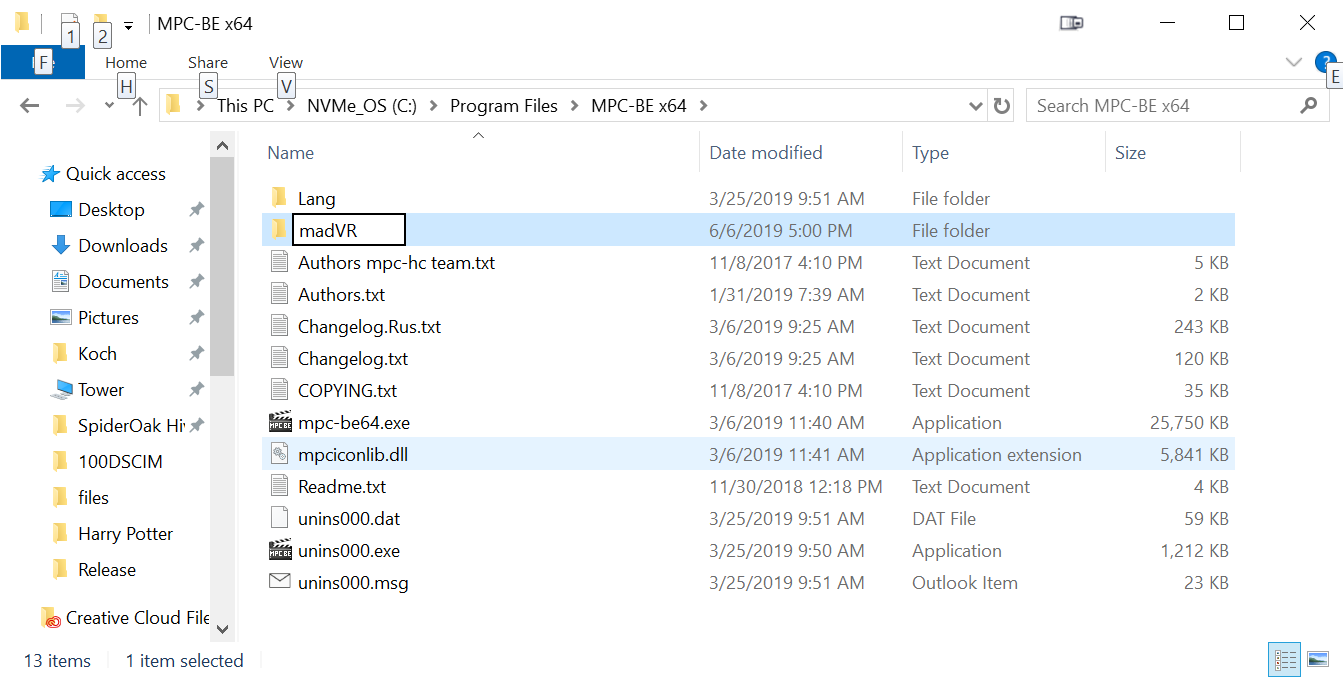Expand address bar history dropdown
The image size is (1343, 678).
pos(976,105)
